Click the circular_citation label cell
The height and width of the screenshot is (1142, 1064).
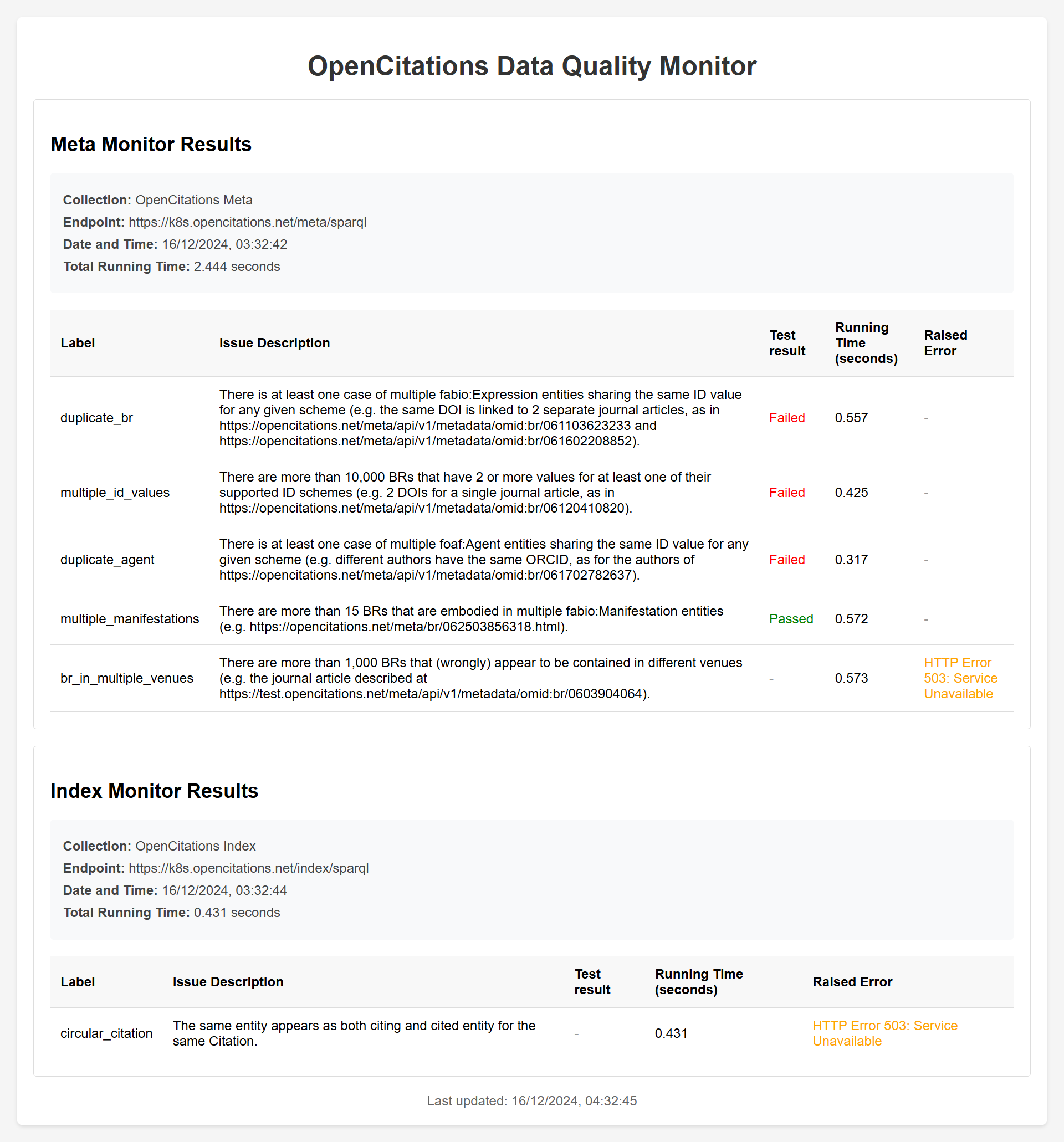point(106,1033)
